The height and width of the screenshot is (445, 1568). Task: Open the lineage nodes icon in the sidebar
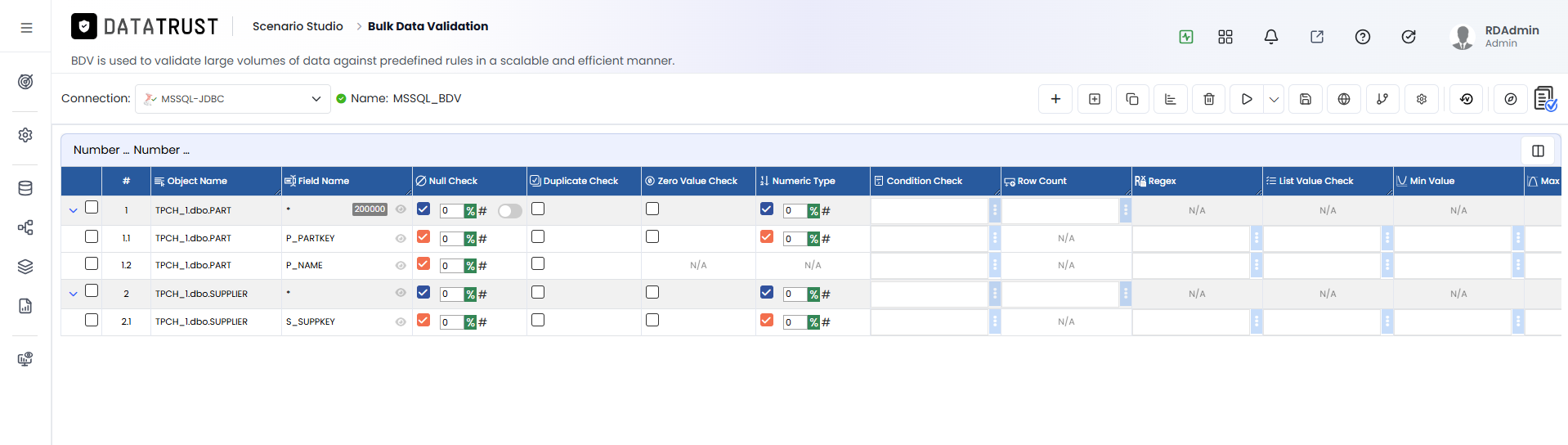point(25,227)
